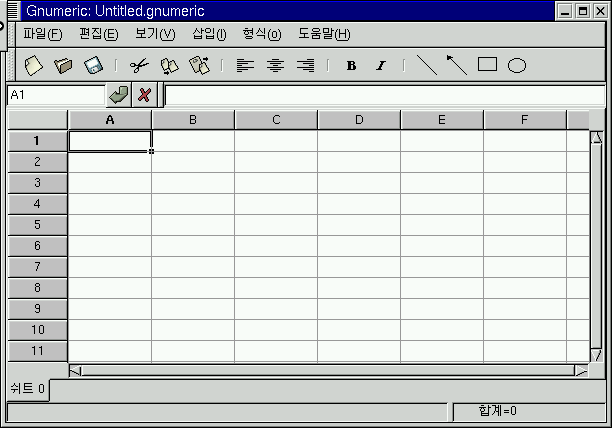The height and width of the screenshot is (428, 612).
Task: Select row 10 header
Action: (x=37, y=330)
